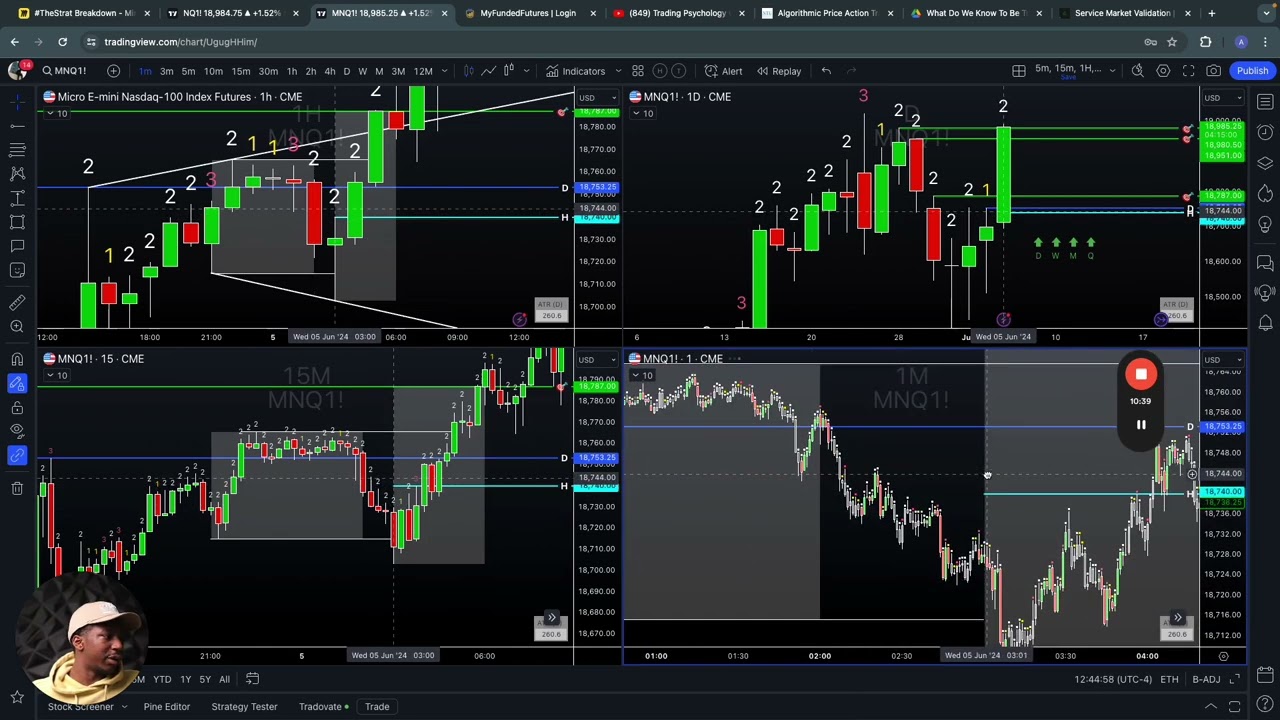Open the go to date calendar icon
This screenshot has height=720, width=1280.
(x=254, y=679)
